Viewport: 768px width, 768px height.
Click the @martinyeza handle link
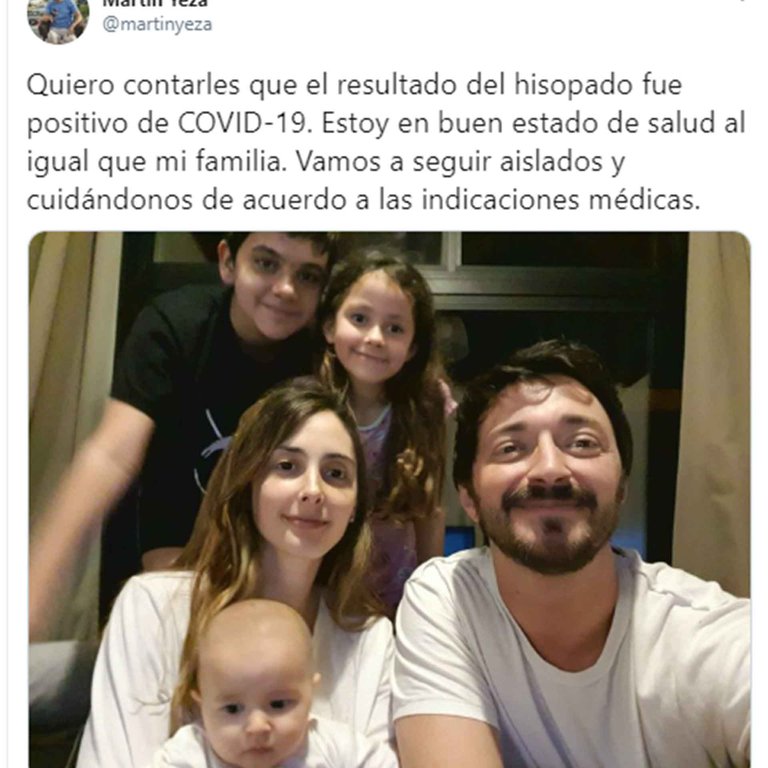point(157,24)
